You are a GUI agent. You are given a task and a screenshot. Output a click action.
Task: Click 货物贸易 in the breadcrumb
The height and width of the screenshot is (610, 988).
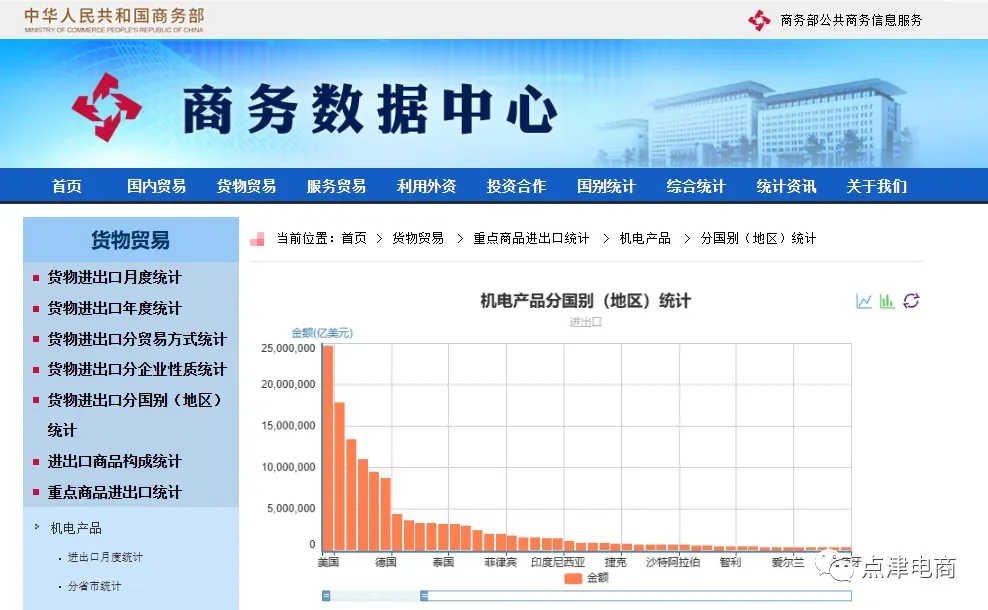click(418, 238)
